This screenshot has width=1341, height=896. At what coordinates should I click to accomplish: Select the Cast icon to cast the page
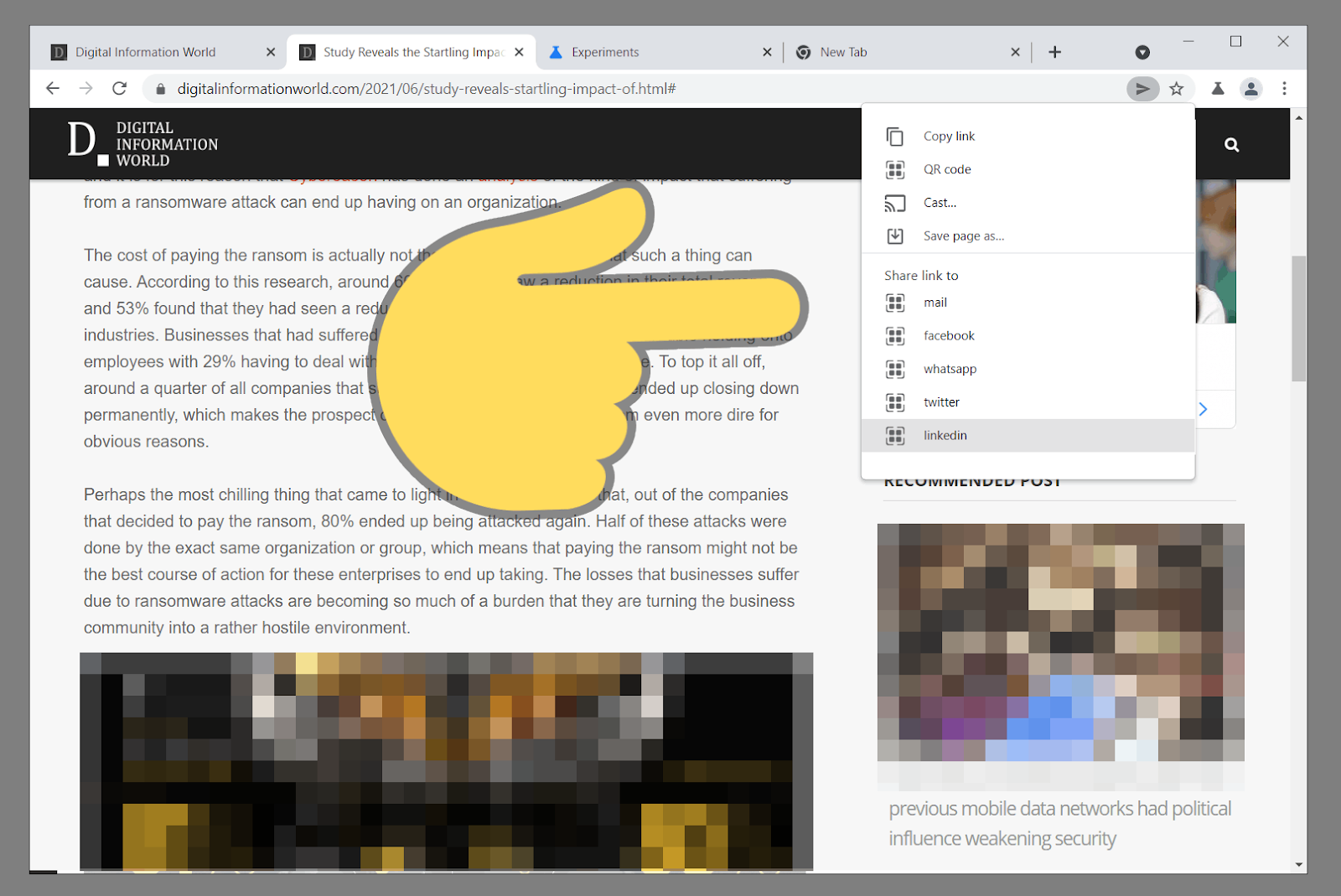(896, 202)
